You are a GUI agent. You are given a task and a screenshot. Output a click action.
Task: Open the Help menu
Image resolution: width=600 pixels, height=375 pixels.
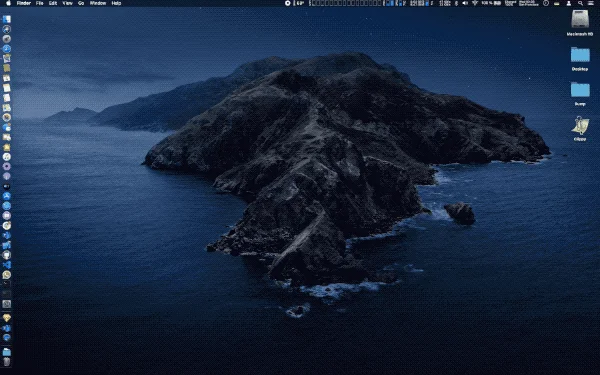pyautogui.click(x=116, y=3)
